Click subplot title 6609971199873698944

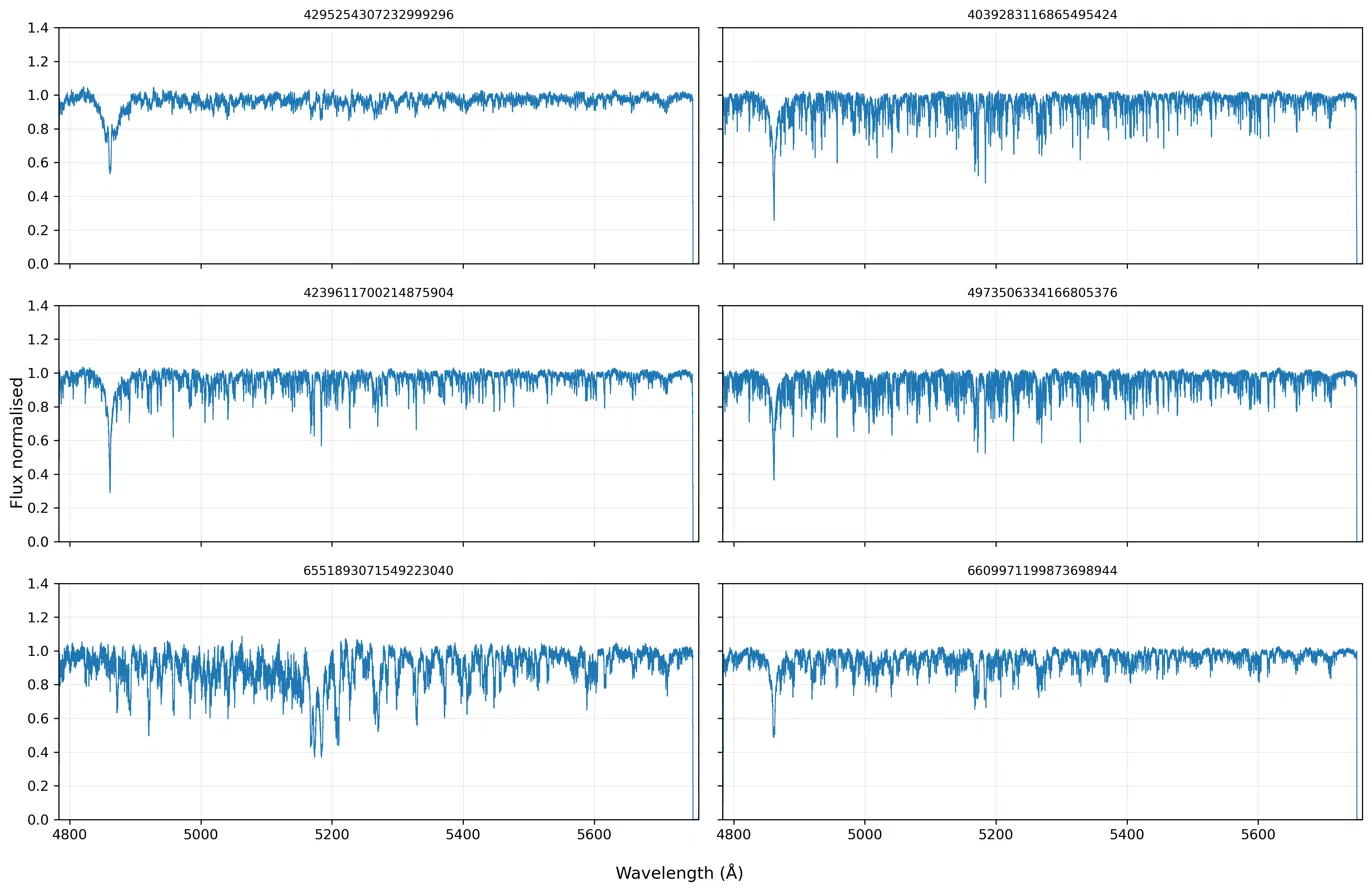click(1042, 571)
